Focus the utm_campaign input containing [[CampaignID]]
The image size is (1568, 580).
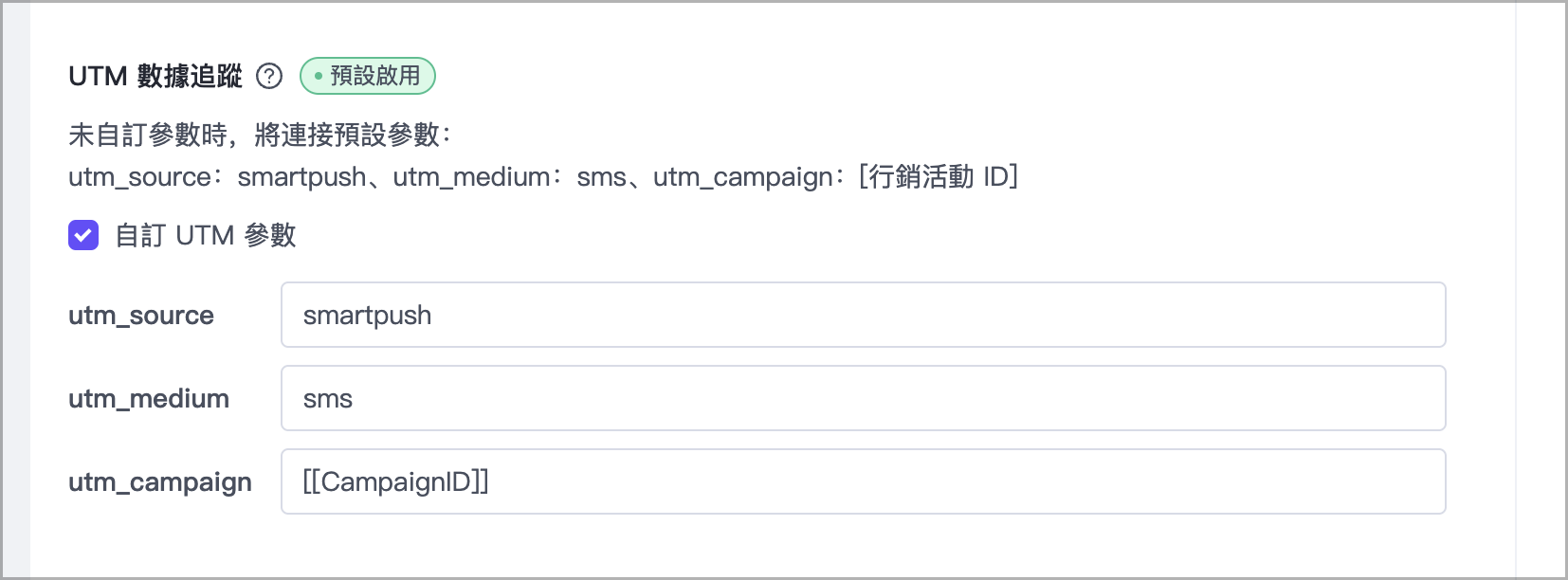pyautogui.click(x=863, y=481)
